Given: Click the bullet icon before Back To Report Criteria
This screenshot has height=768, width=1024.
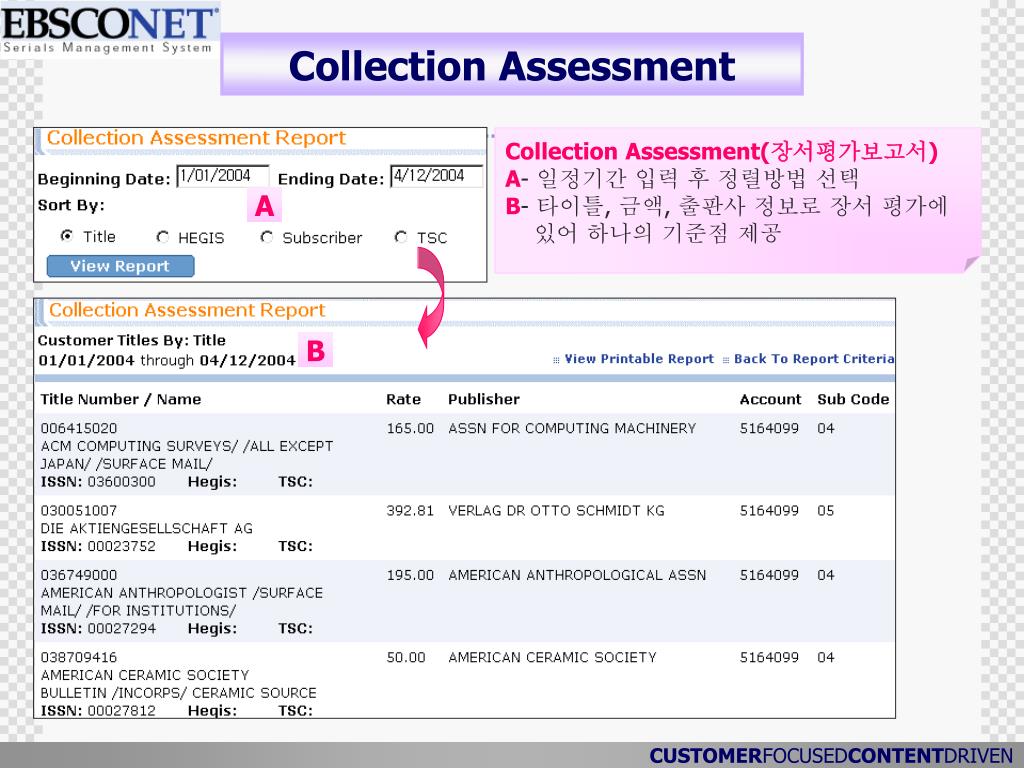Looking at the screenshot, I should click(726, 360).
